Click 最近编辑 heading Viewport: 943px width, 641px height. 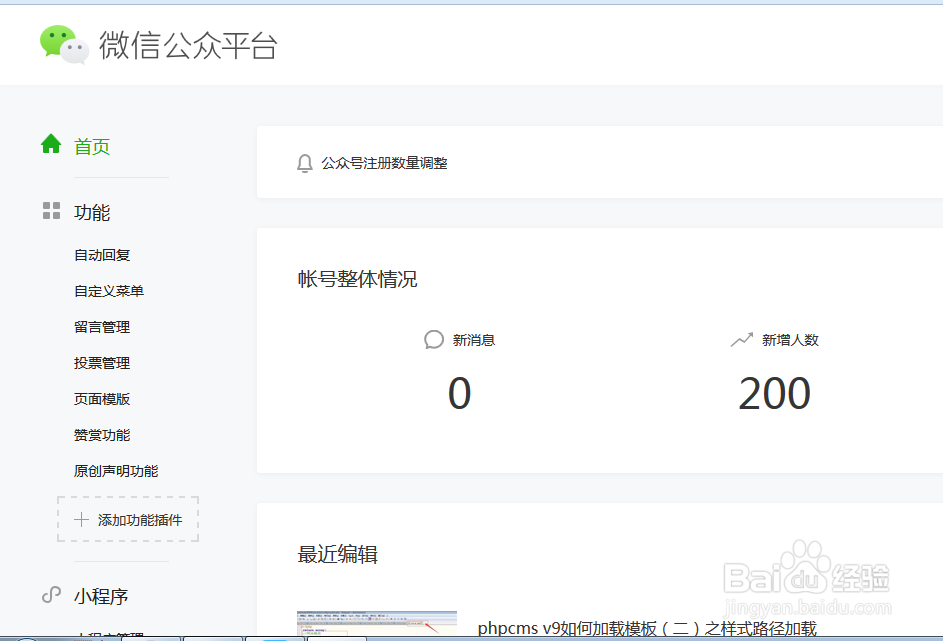[x=337, y=554]
